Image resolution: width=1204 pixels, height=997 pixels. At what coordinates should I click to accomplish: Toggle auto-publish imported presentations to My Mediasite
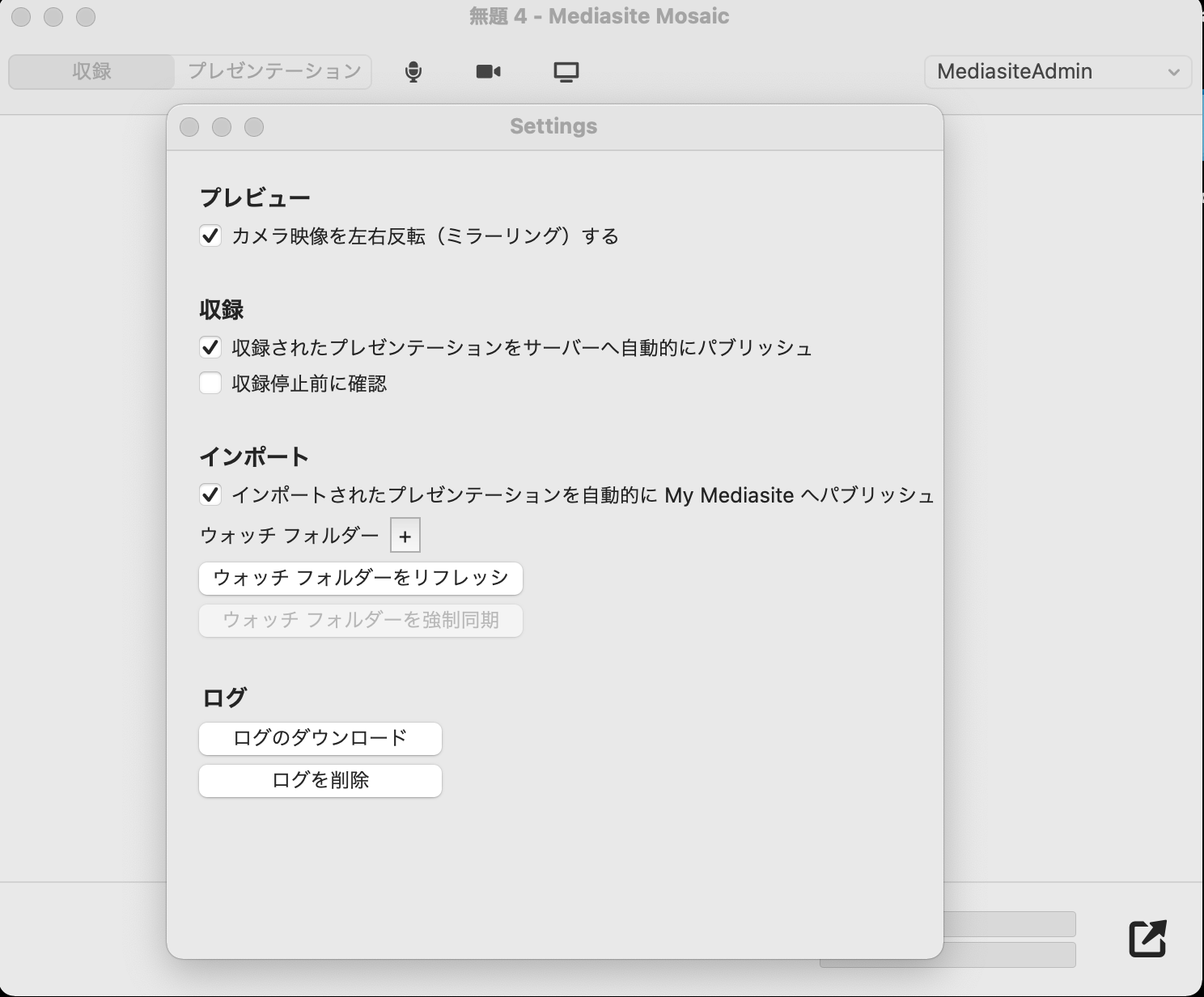(x=210, y=494)
